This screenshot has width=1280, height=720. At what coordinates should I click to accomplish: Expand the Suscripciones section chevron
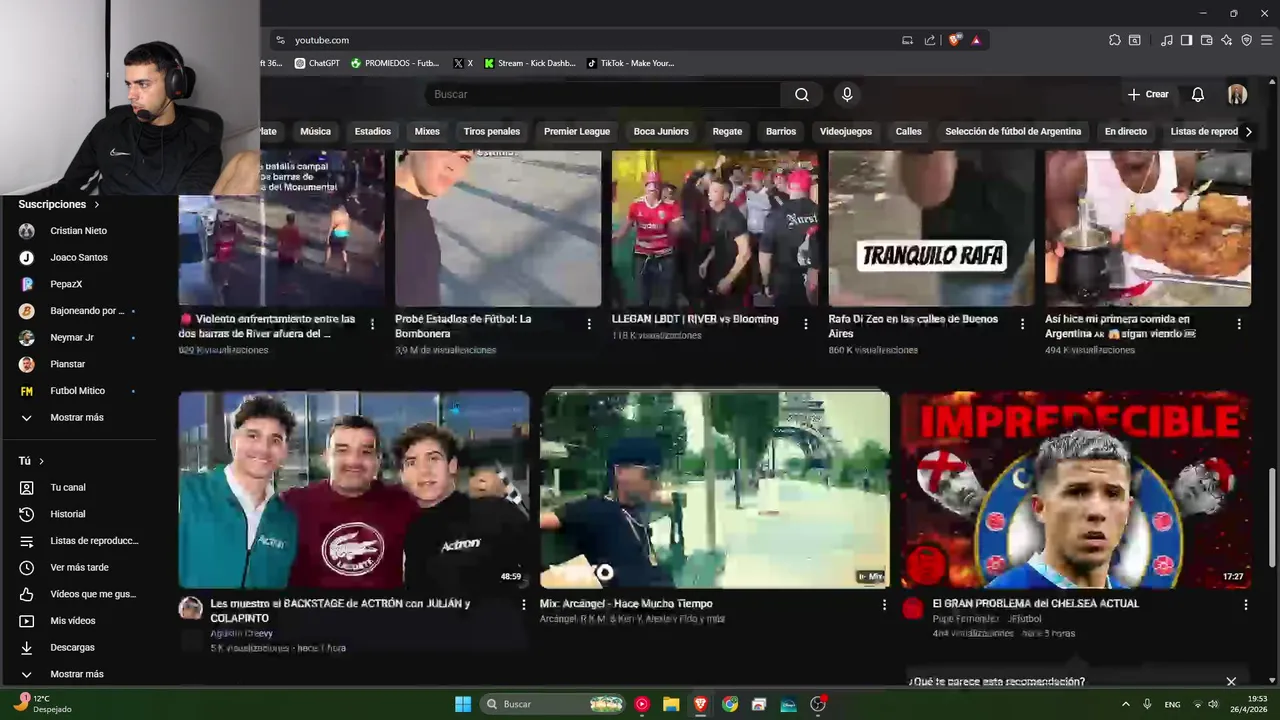(97, 204)
